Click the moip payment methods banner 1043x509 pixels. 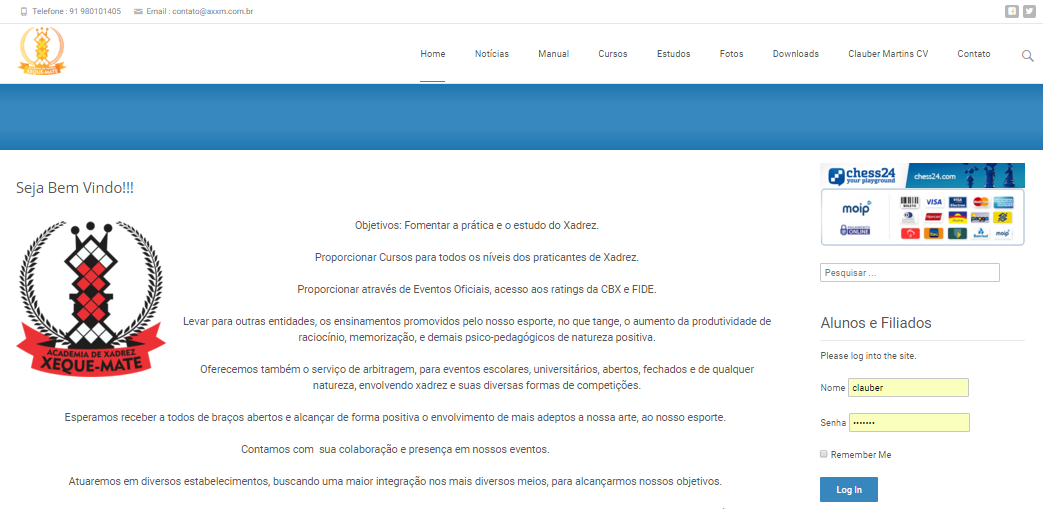922,217
